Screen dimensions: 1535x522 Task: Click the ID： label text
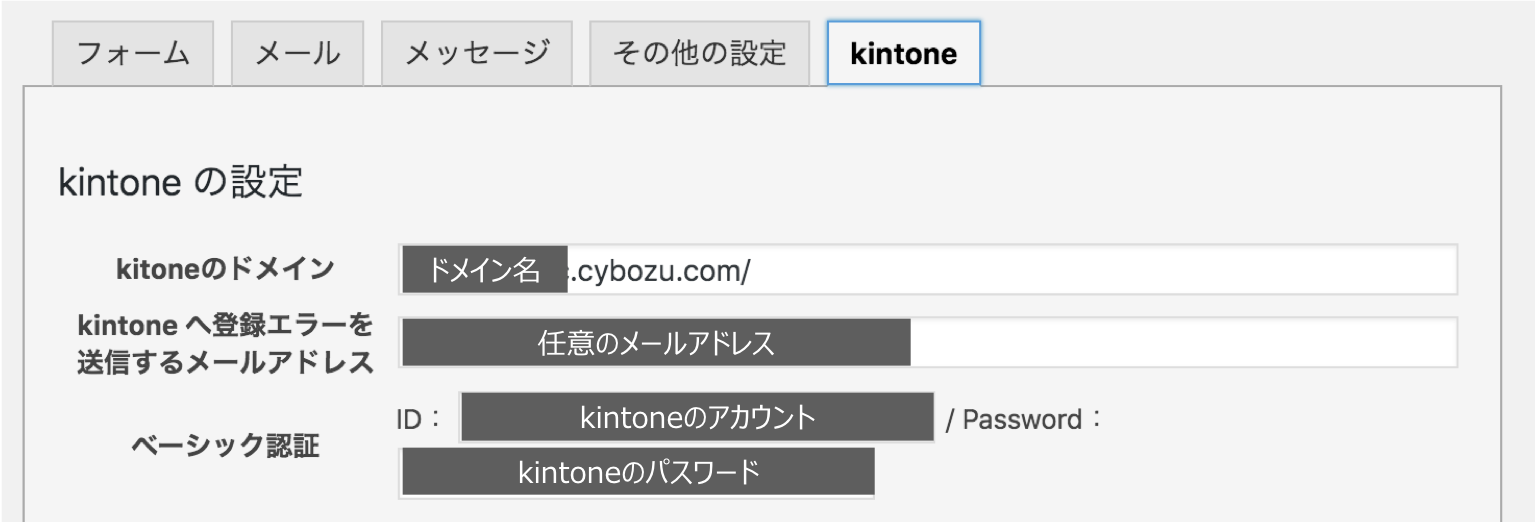pos(419,418)
